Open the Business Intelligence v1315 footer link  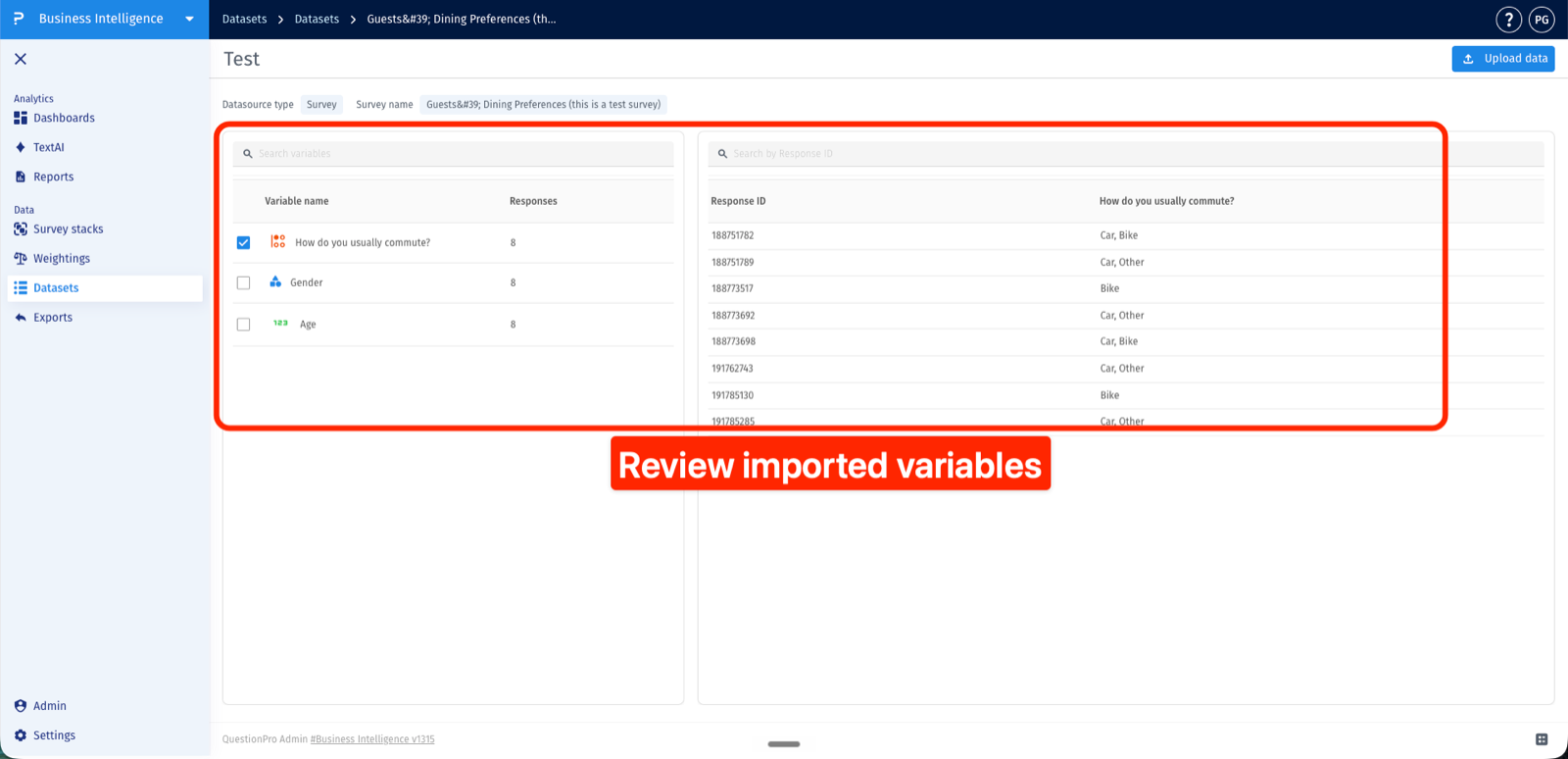(x=372, y=739)
